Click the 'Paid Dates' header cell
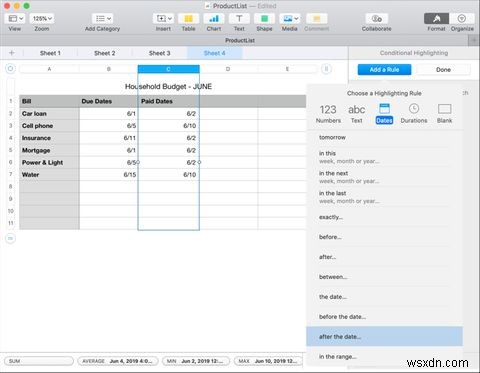This screenshot has width=480, height=373. (x=169, y=101)
